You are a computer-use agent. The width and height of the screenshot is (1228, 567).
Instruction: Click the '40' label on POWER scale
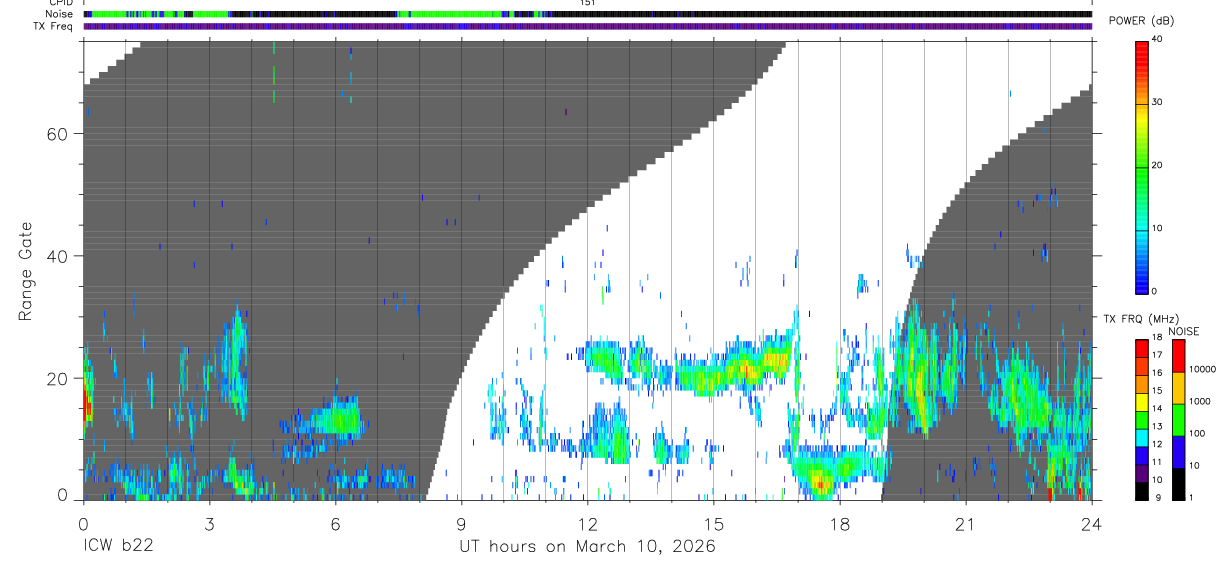point(1158,40)
